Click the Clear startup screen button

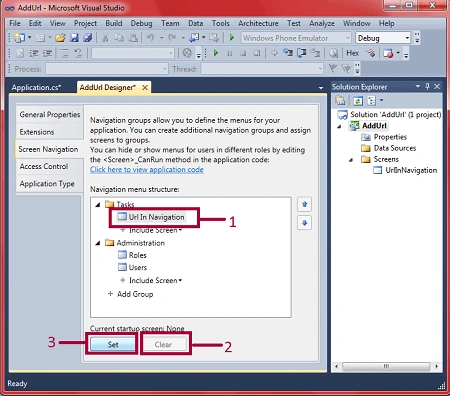click(163, 344)
